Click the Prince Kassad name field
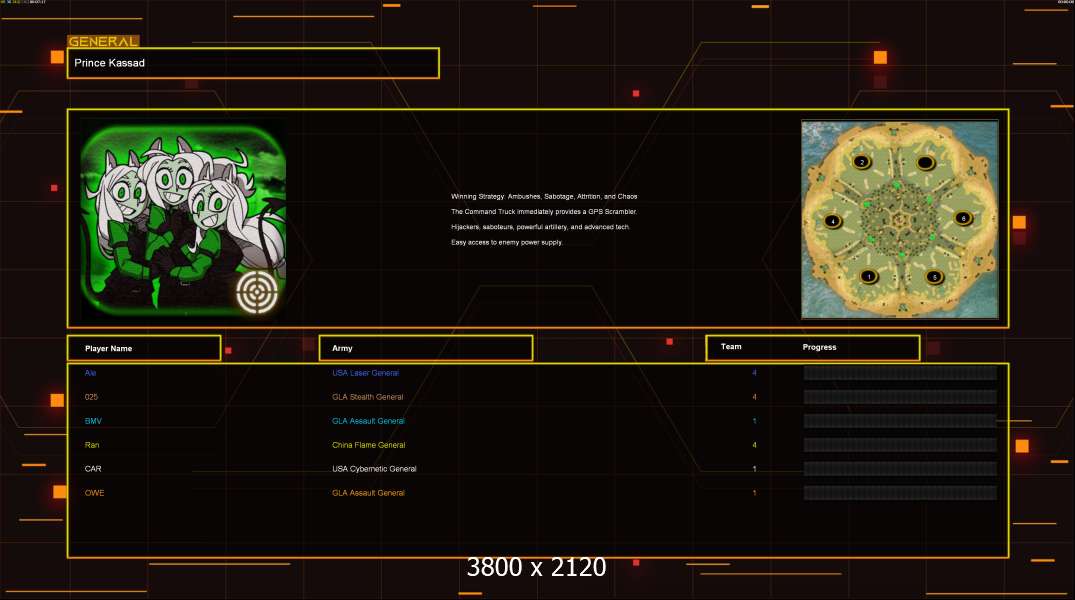This screenshot has width=1075, height=600. point(253,63)
